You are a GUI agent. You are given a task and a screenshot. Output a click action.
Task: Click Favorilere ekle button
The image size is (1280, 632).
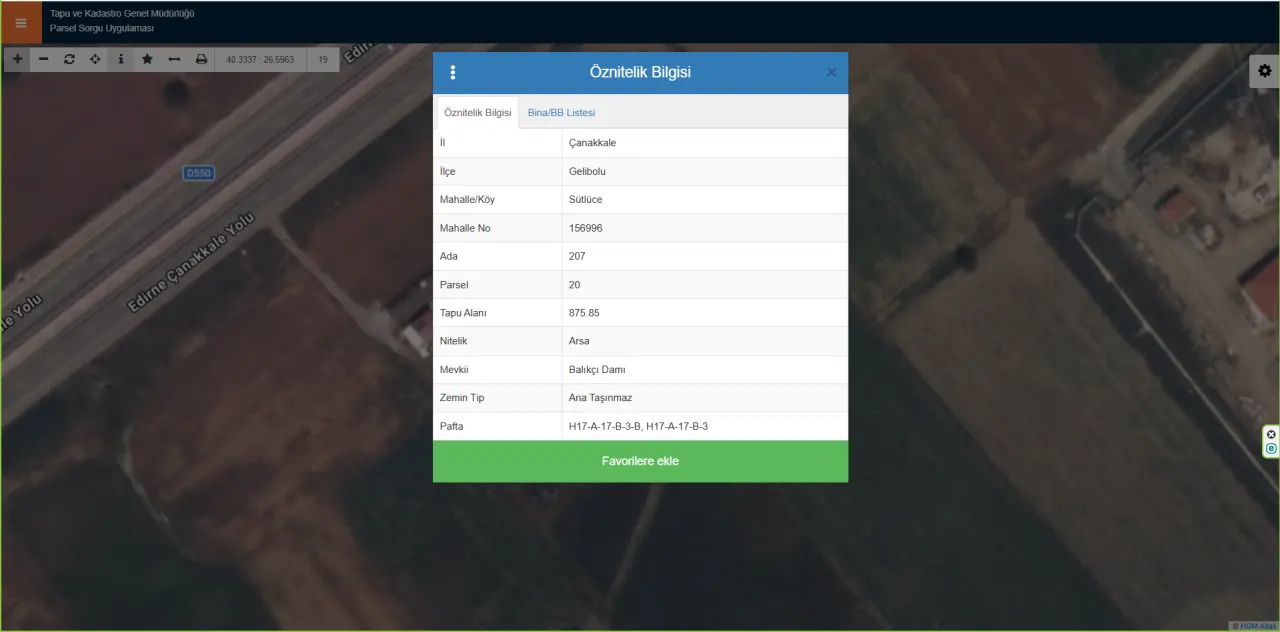tap(640, 461)
